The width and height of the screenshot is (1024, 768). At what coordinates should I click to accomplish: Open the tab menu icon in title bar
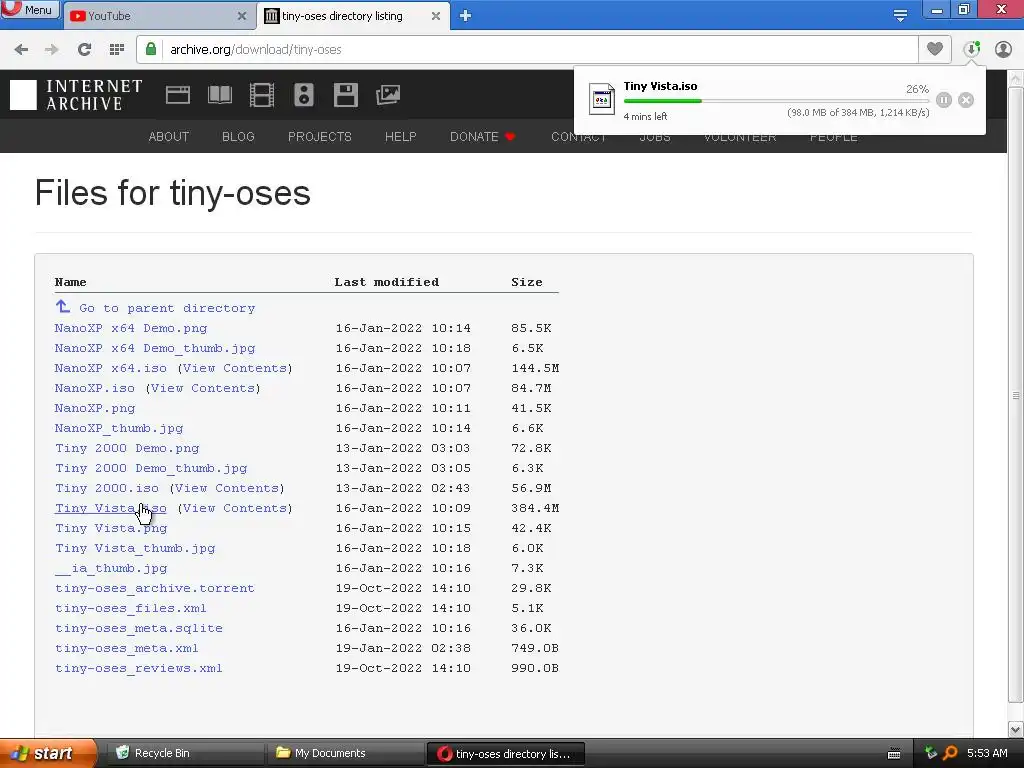900,16
